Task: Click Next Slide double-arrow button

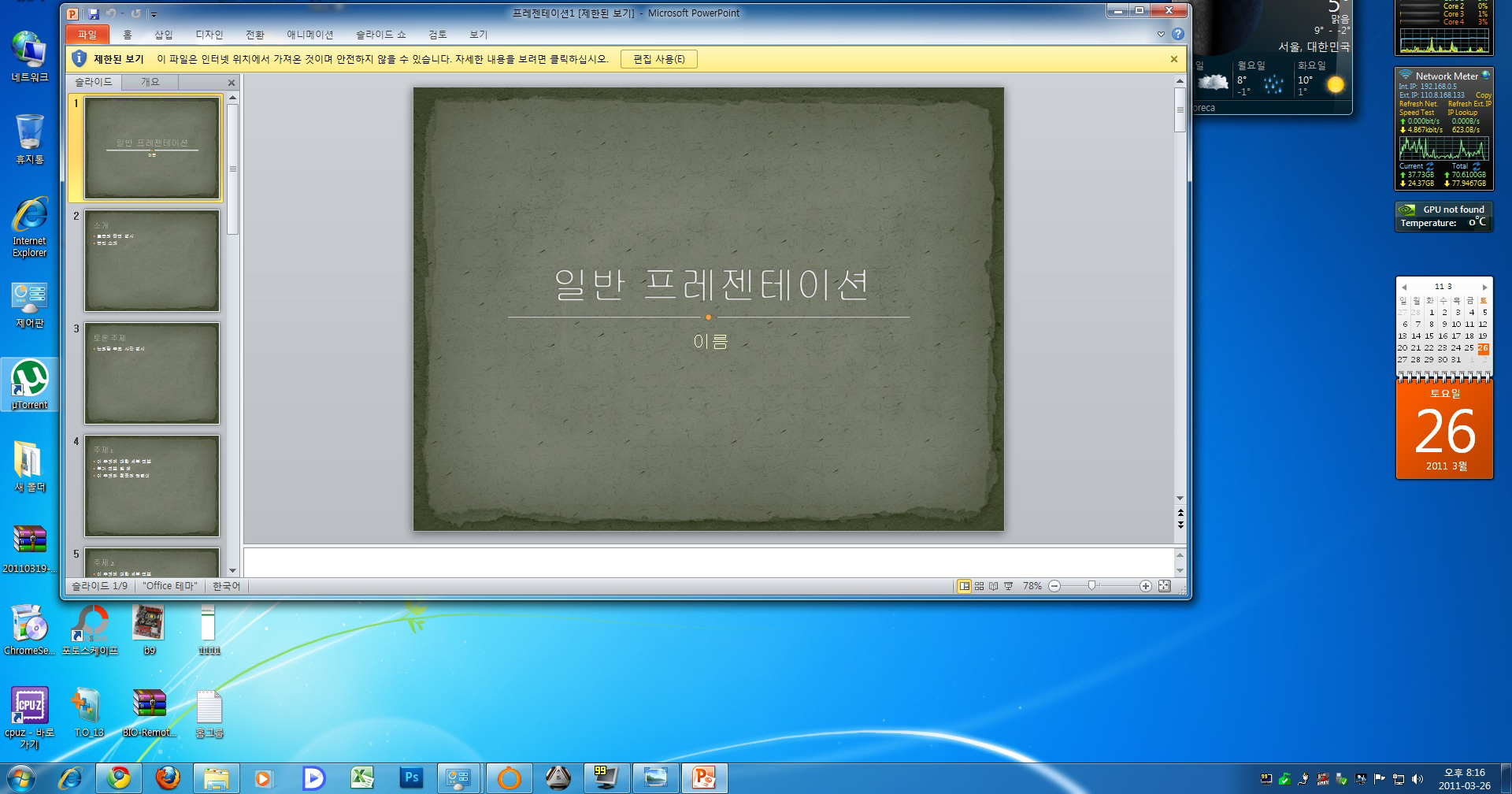Action: pyautogui.click(x=1180, y=524)
